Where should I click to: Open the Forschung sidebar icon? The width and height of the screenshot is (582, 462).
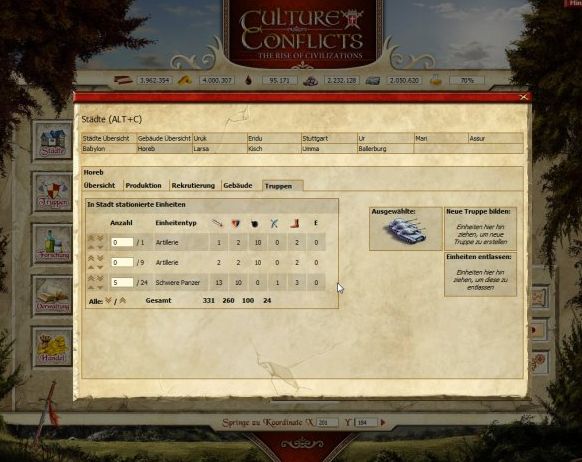(x=52, y=244)
